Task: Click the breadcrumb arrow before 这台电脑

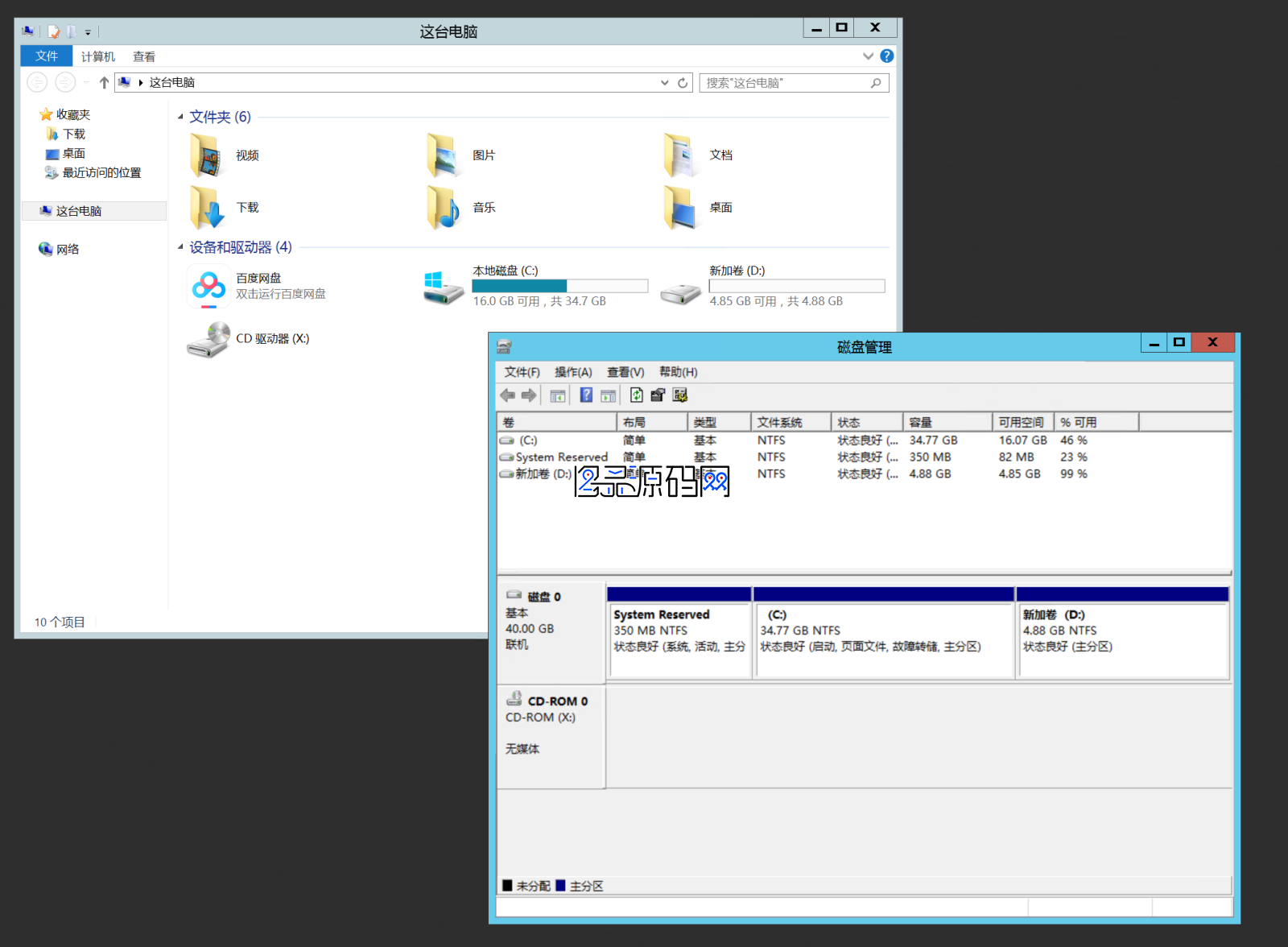Action: pos(141,83)
